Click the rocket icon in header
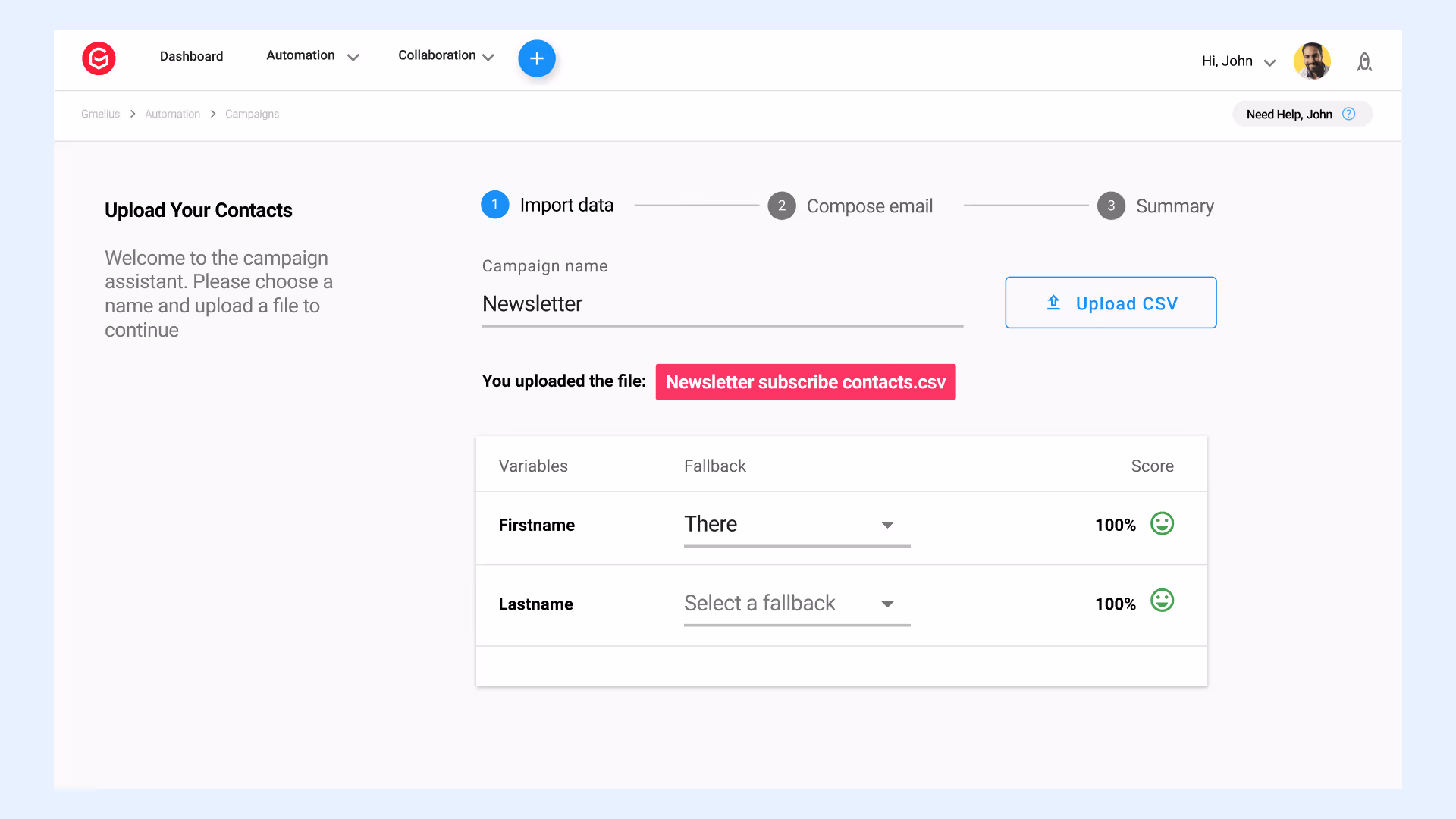 tap(1364, 61)
